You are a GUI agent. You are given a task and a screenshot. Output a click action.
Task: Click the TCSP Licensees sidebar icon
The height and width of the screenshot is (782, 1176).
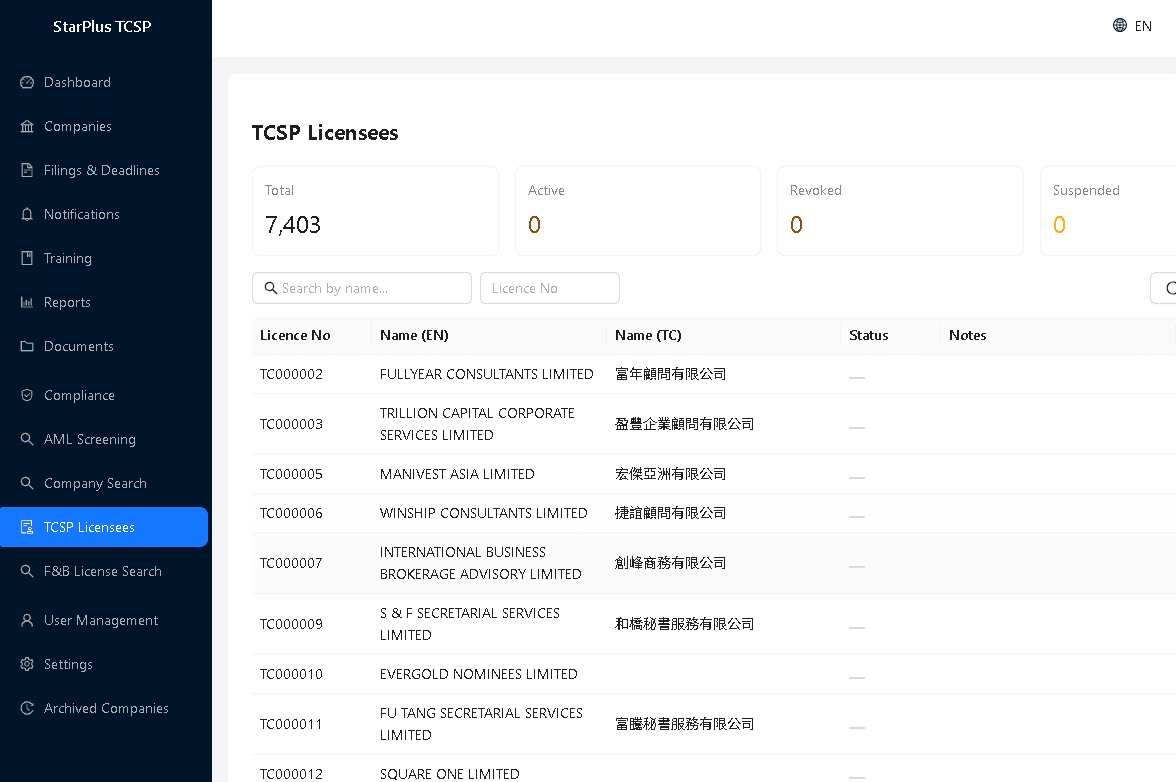point(27,527)
